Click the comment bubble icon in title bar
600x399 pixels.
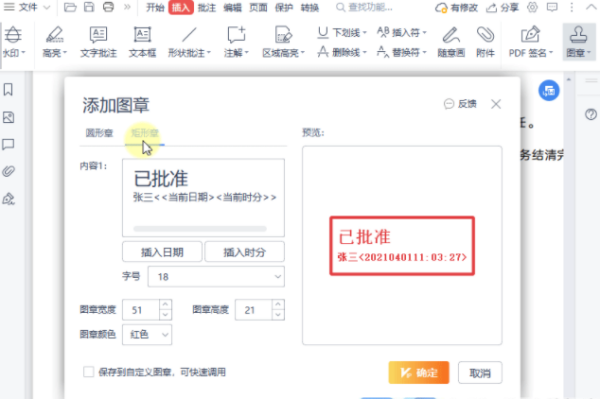(x=552, y=7)
